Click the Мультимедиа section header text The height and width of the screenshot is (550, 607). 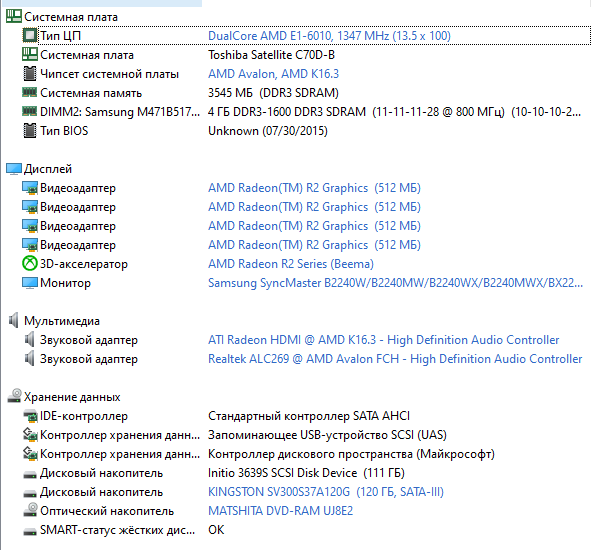coord(62,320)
